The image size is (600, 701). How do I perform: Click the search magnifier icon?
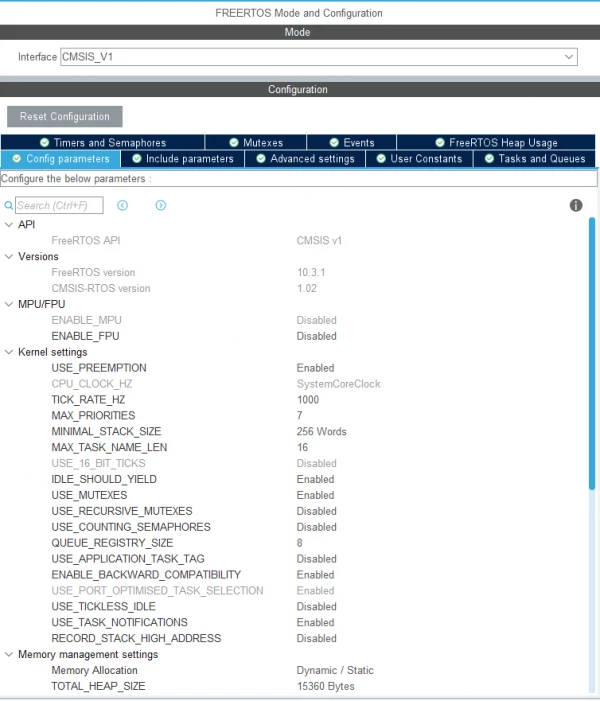coord(8,206)
